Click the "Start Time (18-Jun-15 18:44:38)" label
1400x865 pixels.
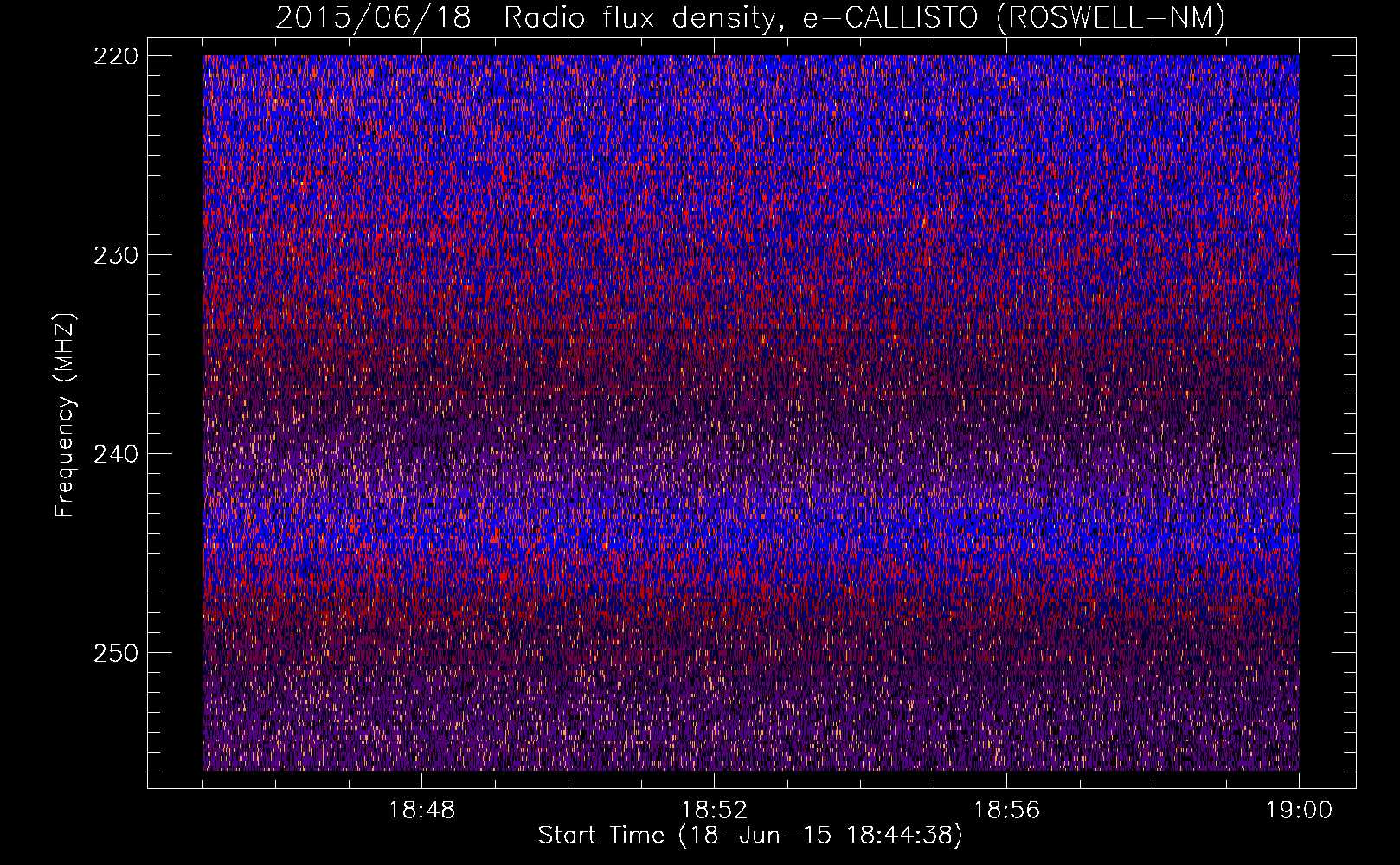coord(750,836)
